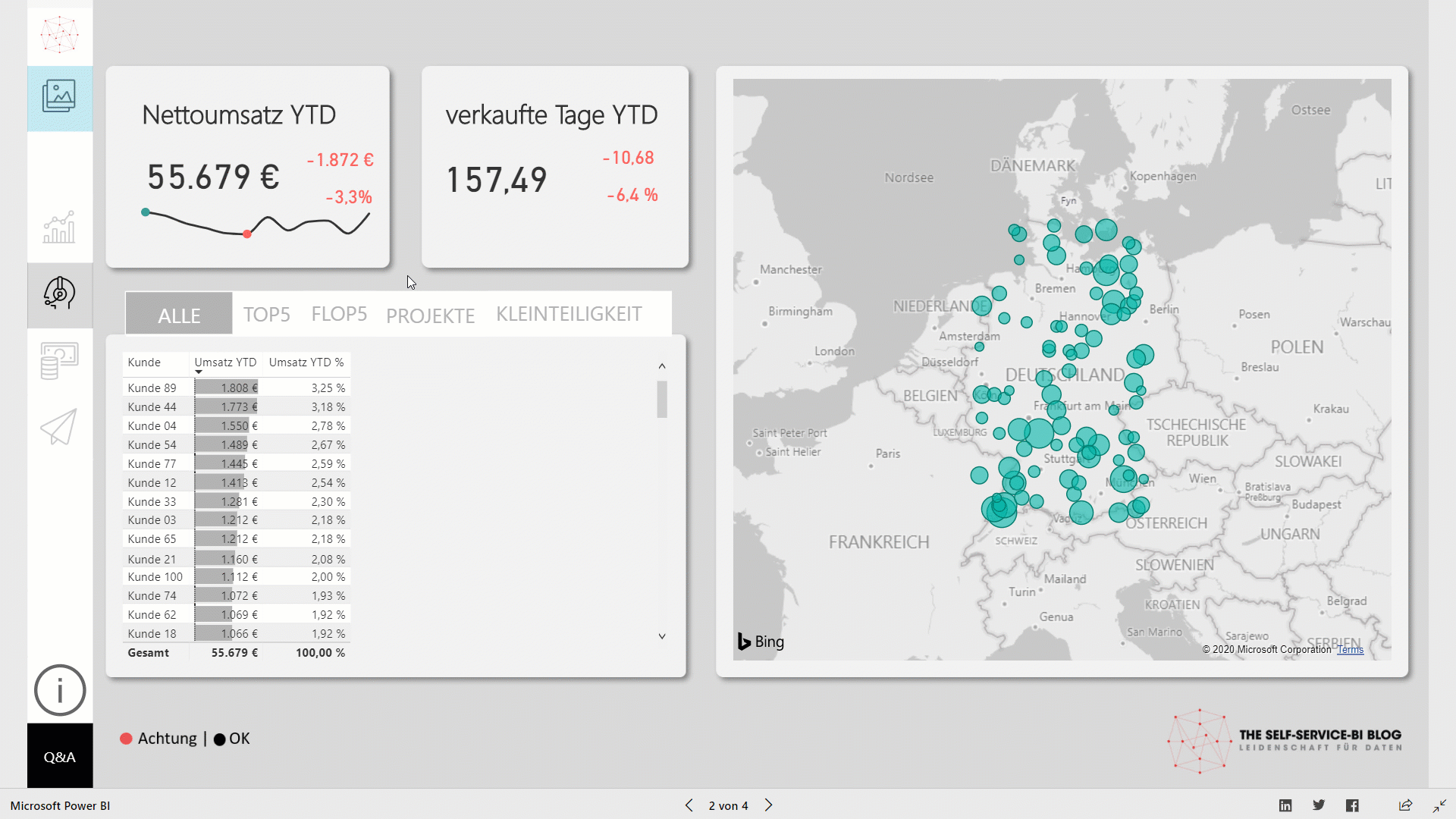The height and width of the screenshot is (819, 1456).
Task: Open the money and database sidebar icon
Action: 59,360
